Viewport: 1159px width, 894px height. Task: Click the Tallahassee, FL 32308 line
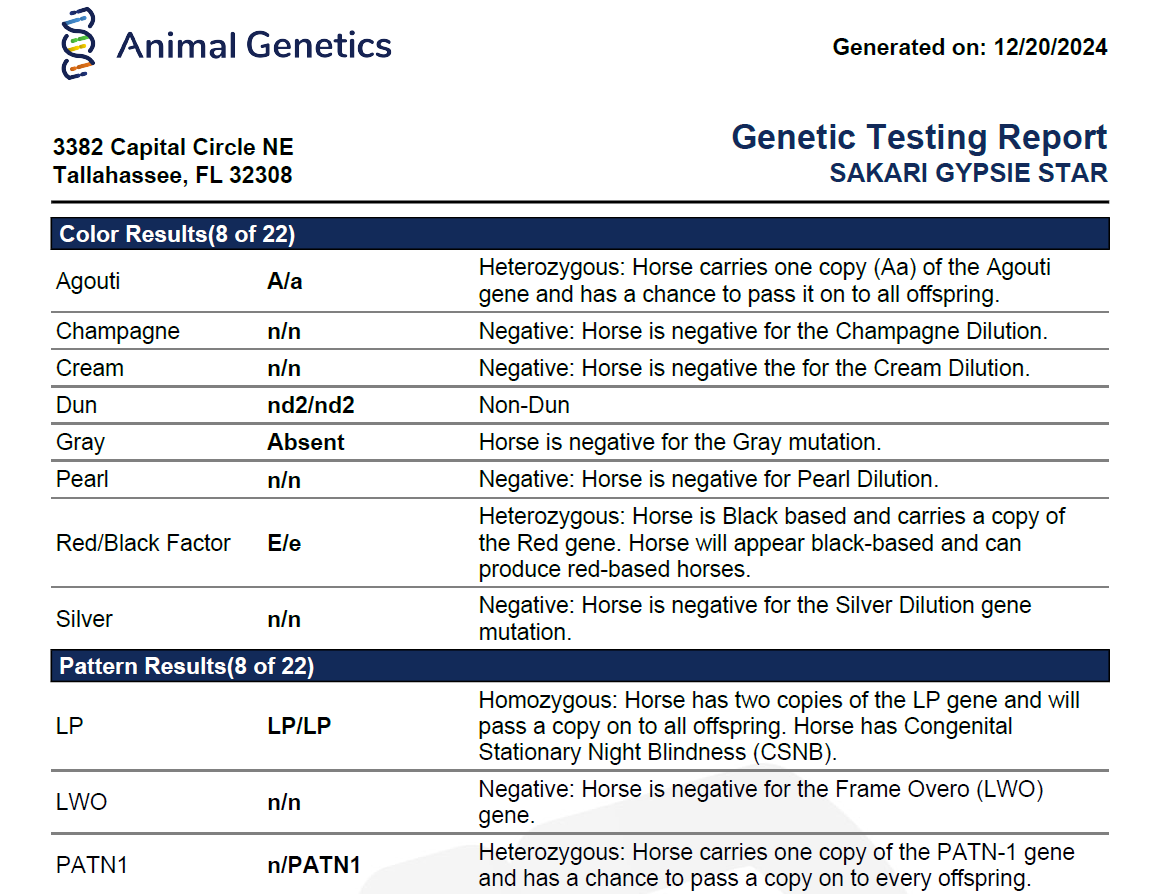click(172, 175)
